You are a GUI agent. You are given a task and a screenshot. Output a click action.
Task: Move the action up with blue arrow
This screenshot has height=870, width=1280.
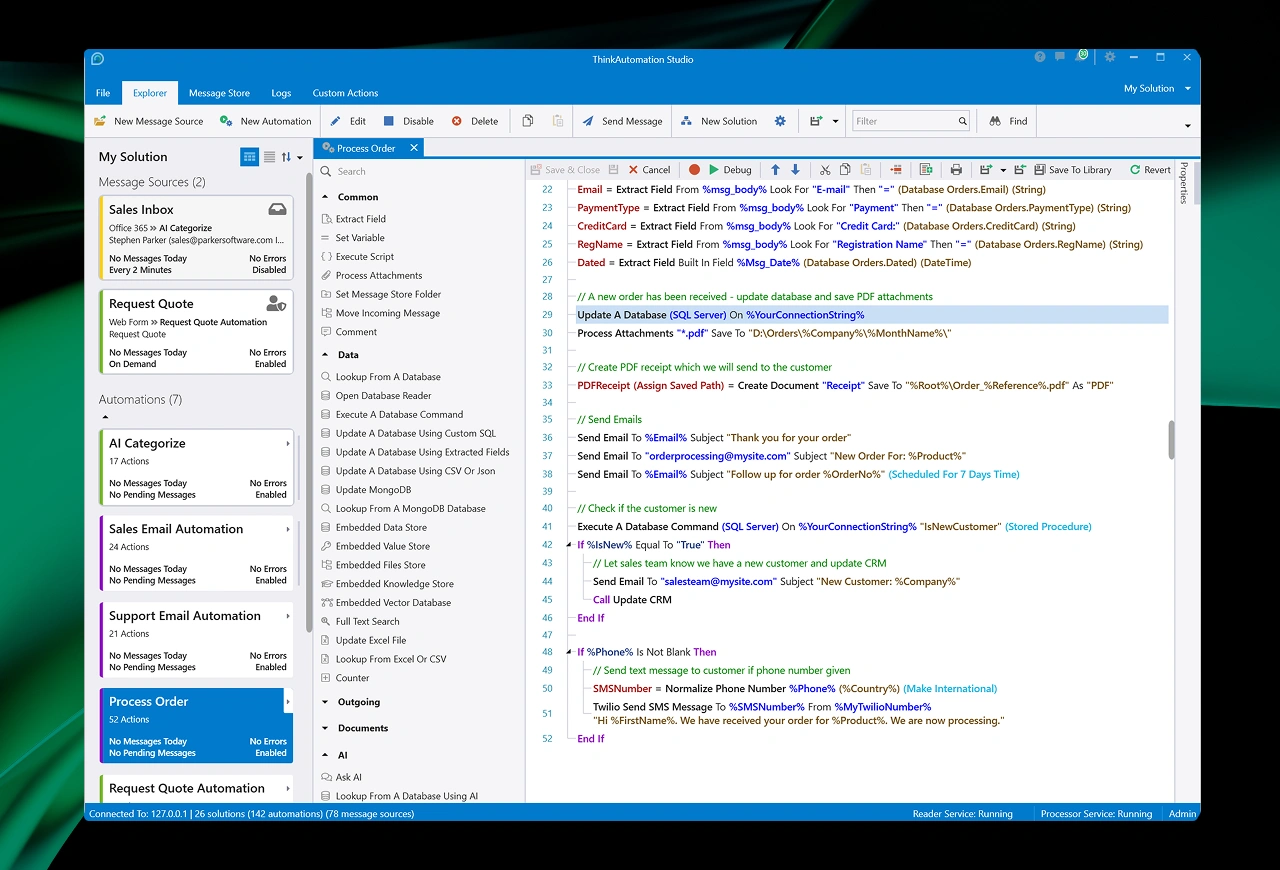click(775, 170)
